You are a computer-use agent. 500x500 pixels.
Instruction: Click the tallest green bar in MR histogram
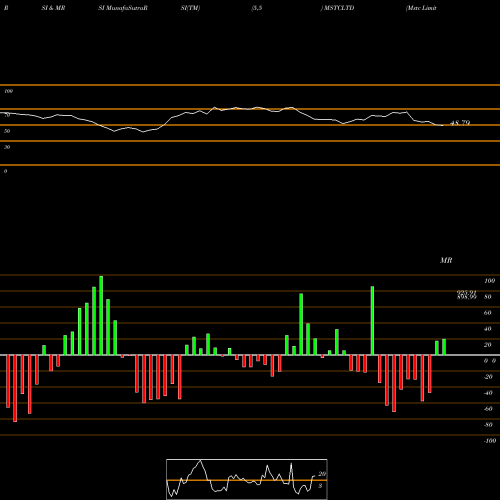point(101,315)
